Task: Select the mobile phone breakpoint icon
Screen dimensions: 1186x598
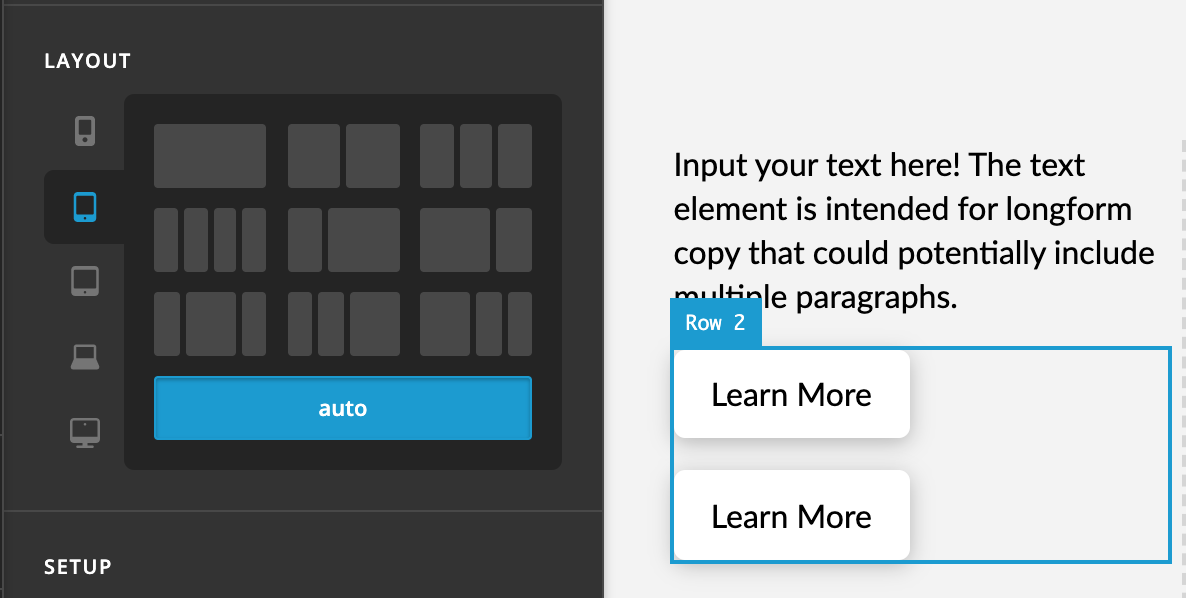Action: pyautogui.click(x=85, y=131)
